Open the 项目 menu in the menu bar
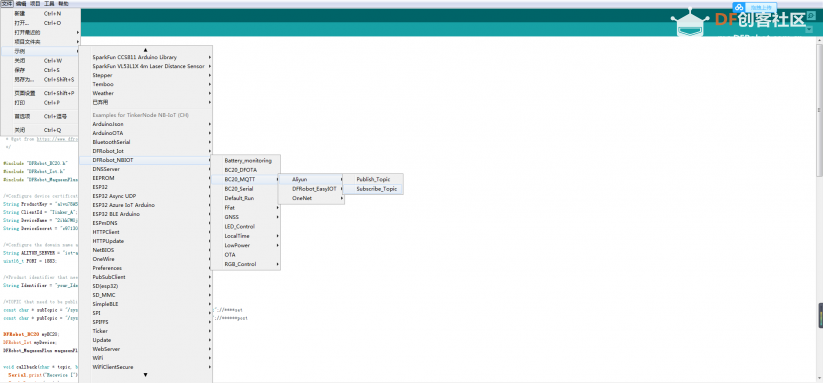Image resolution: width=823 pixels, height=383 pixels. pos(35,3)
